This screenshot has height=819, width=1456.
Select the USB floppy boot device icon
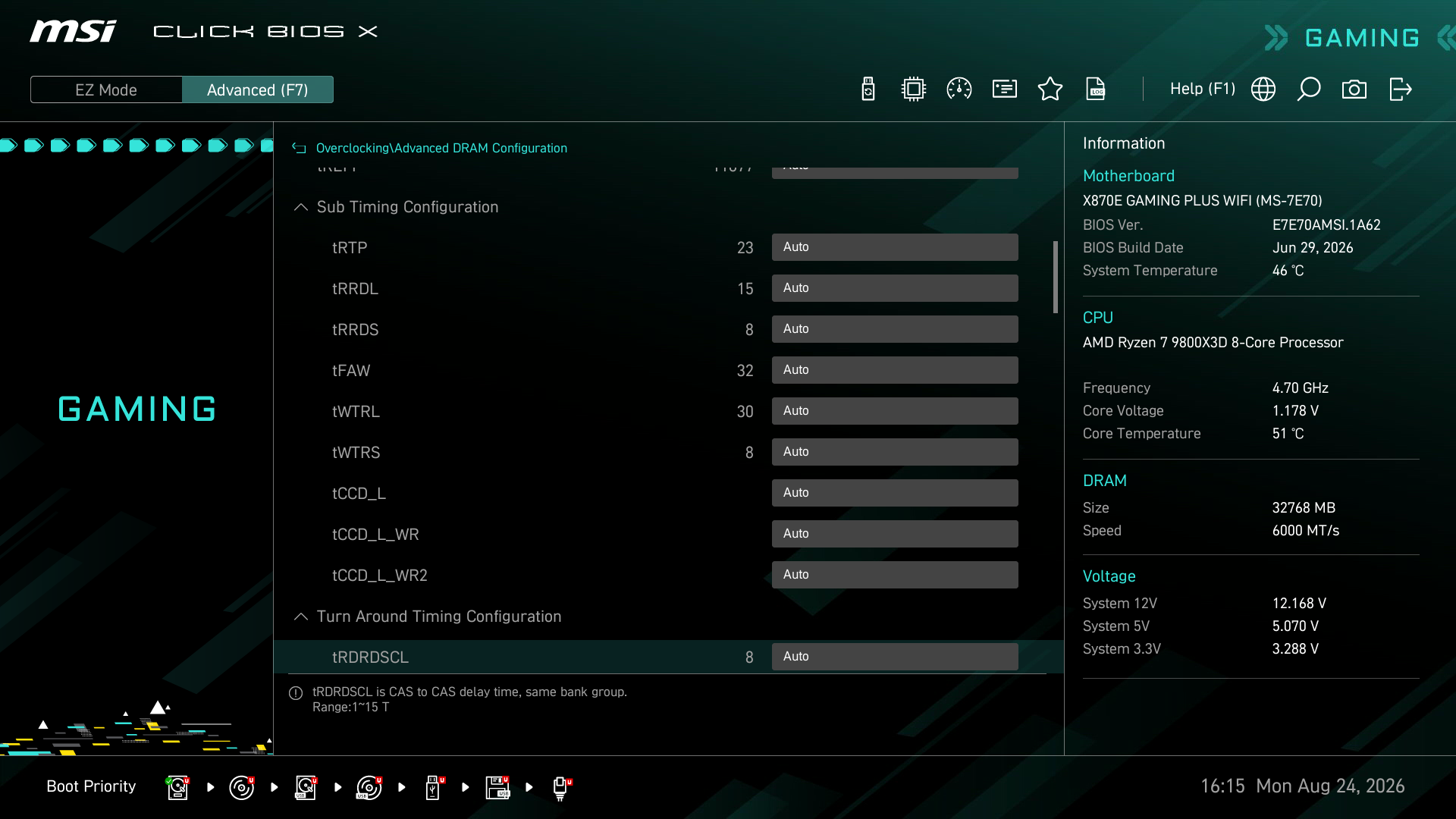497,787
